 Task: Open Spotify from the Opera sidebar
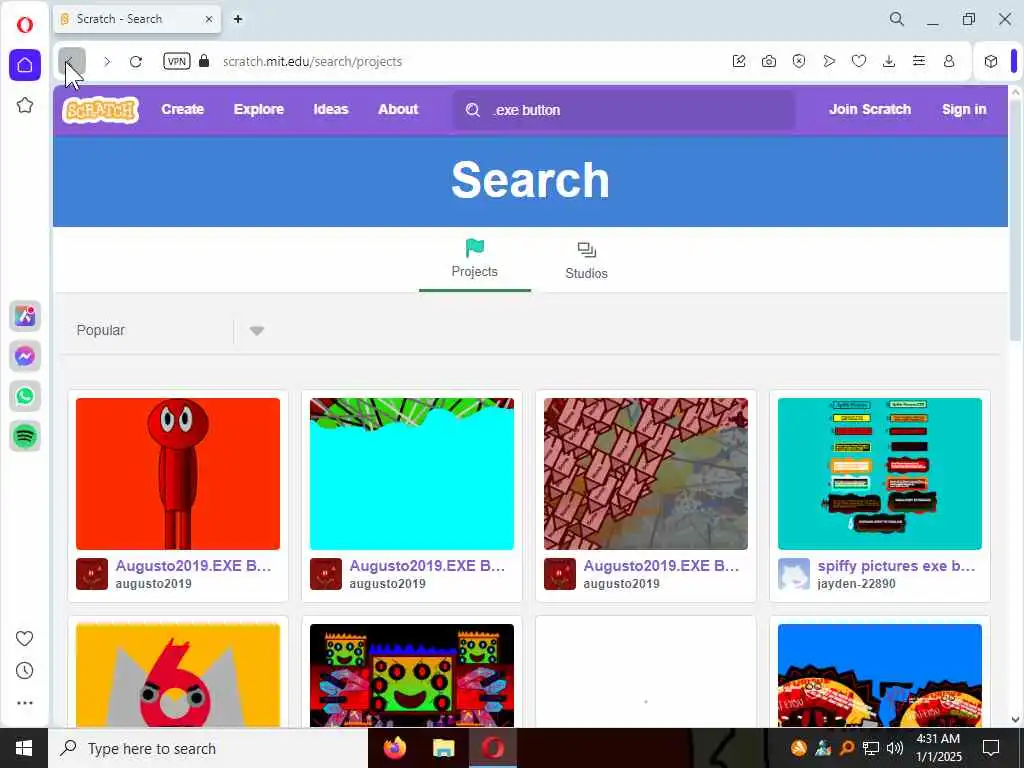coord(25,436)
